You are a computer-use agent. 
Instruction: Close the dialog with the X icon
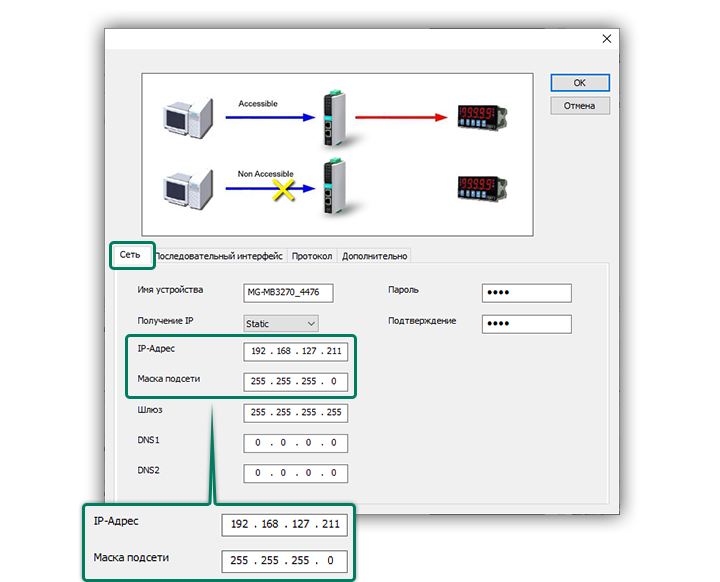coord(606,39)
